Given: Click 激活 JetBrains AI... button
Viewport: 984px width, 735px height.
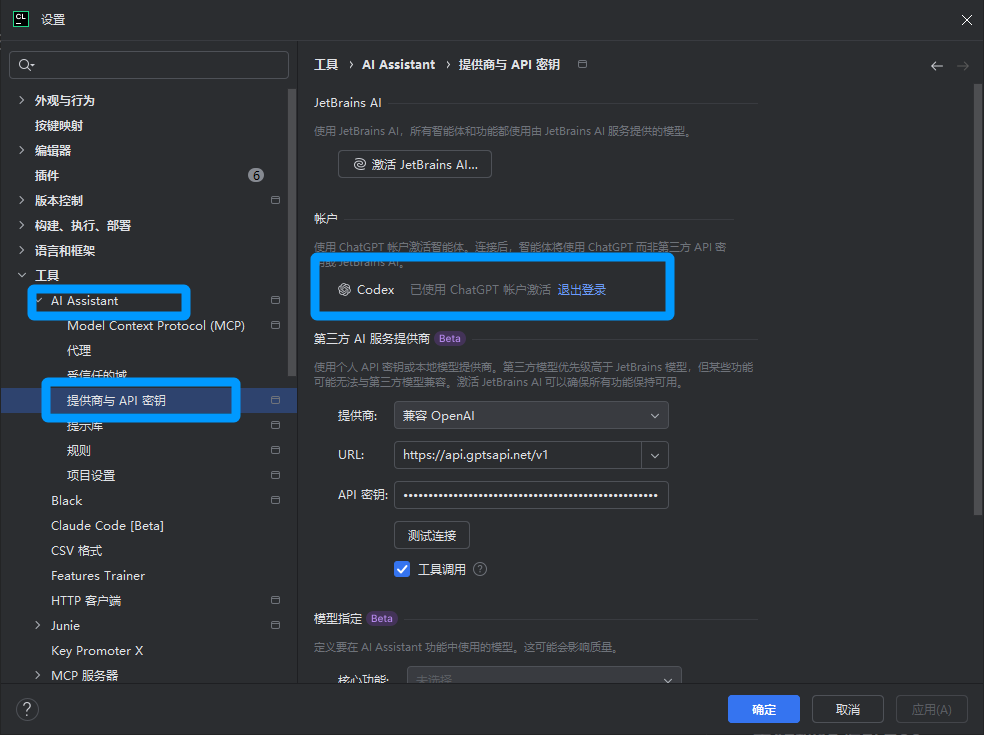Looking at the screenshot, I should click(415, 164).
